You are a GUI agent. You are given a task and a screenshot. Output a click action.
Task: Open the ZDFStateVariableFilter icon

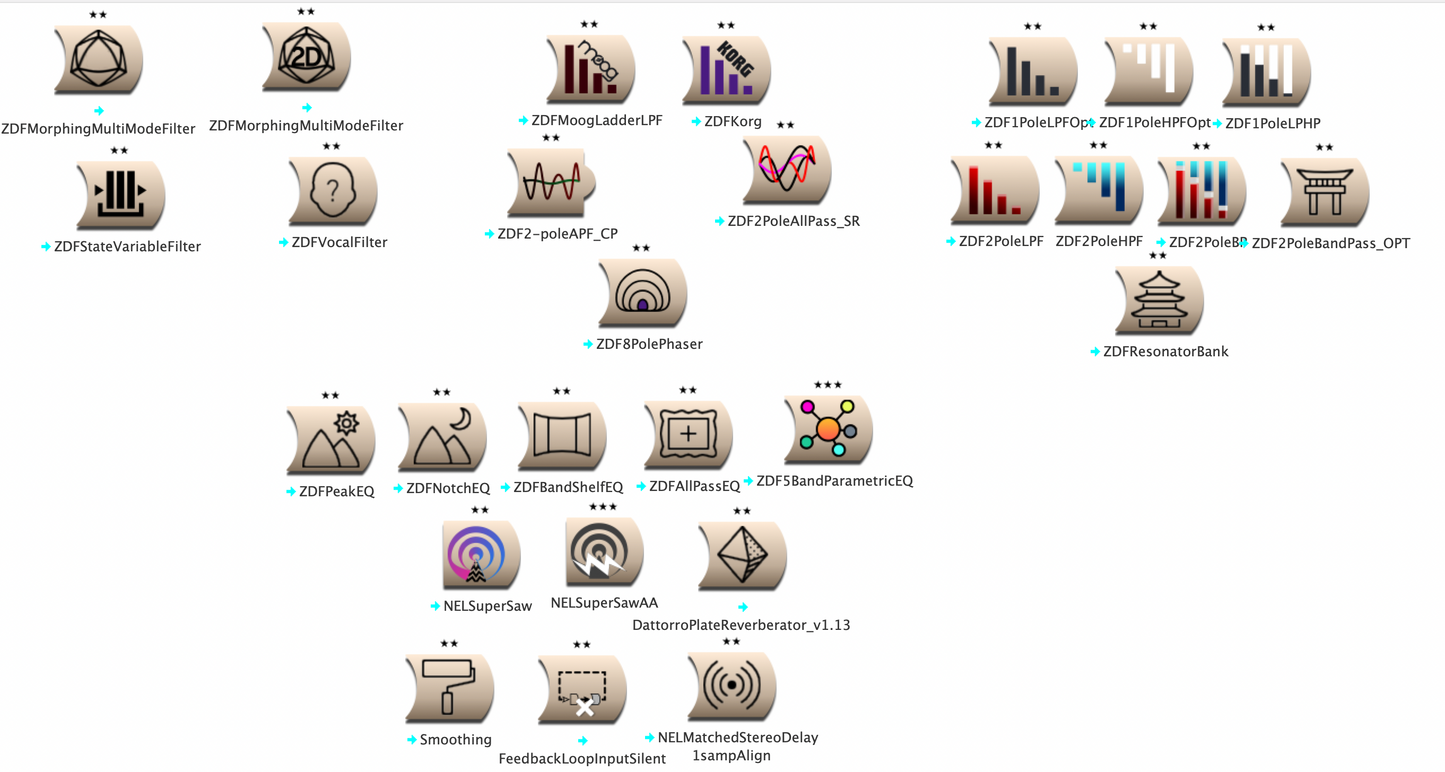click(120, 195)
